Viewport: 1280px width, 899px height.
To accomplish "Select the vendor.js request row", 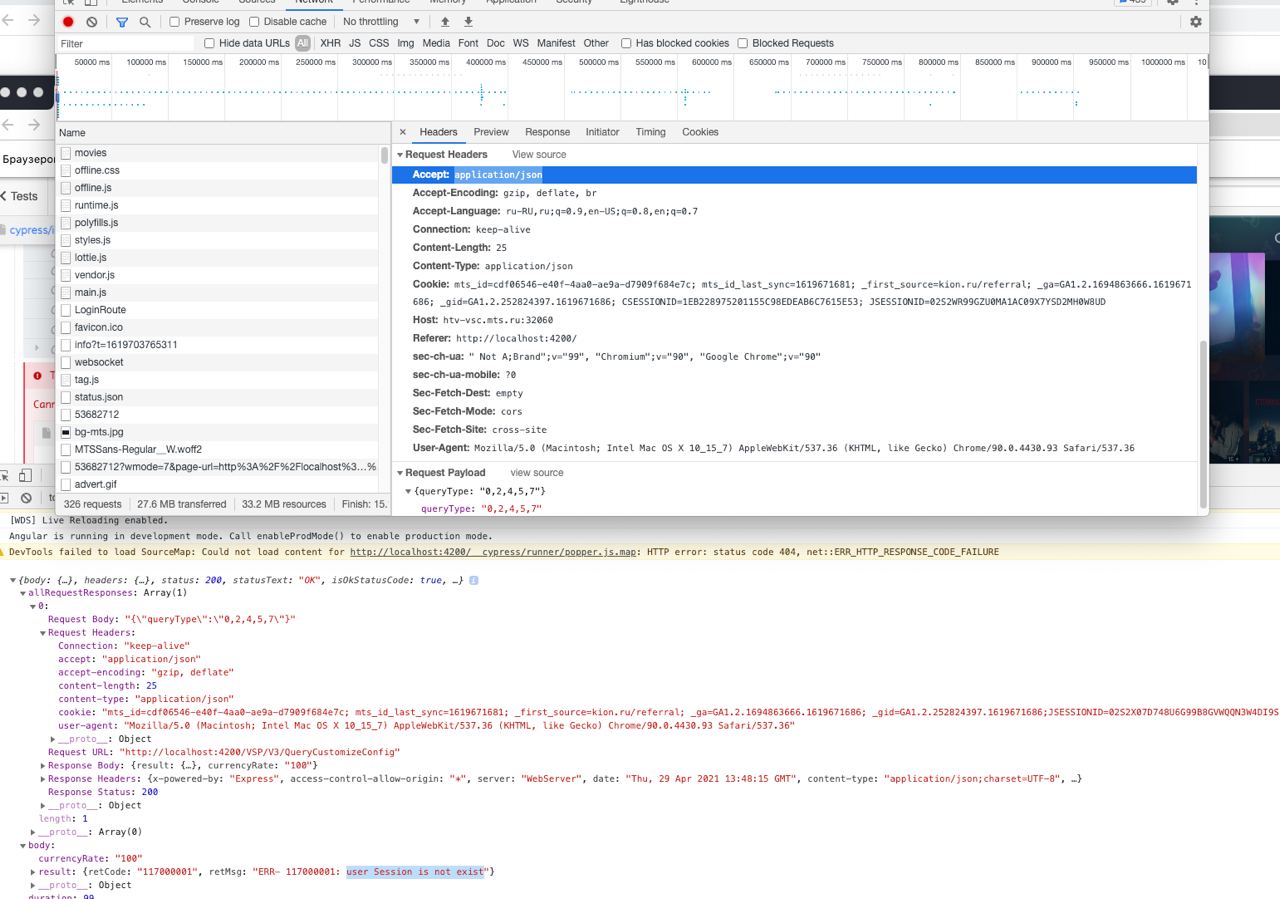I will pos(218,275).
